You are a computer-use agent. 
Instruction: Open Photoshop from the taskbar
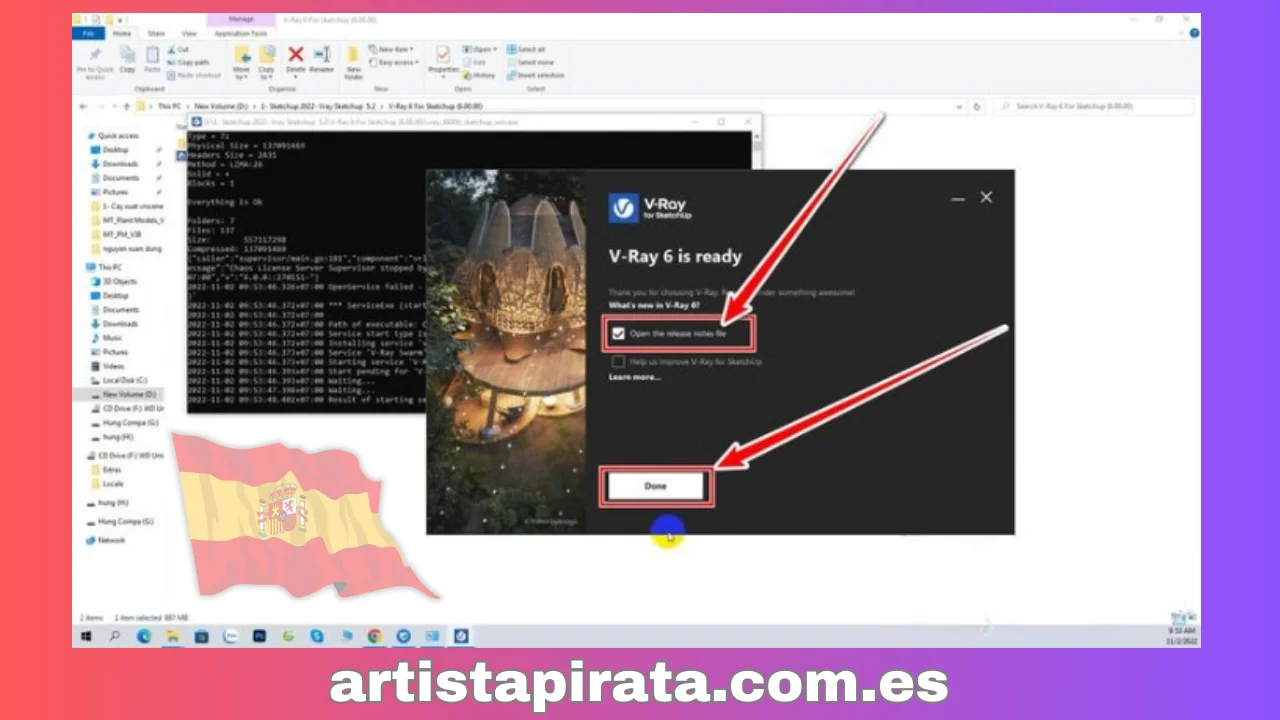pyautogui.click(x=259, y=636)
